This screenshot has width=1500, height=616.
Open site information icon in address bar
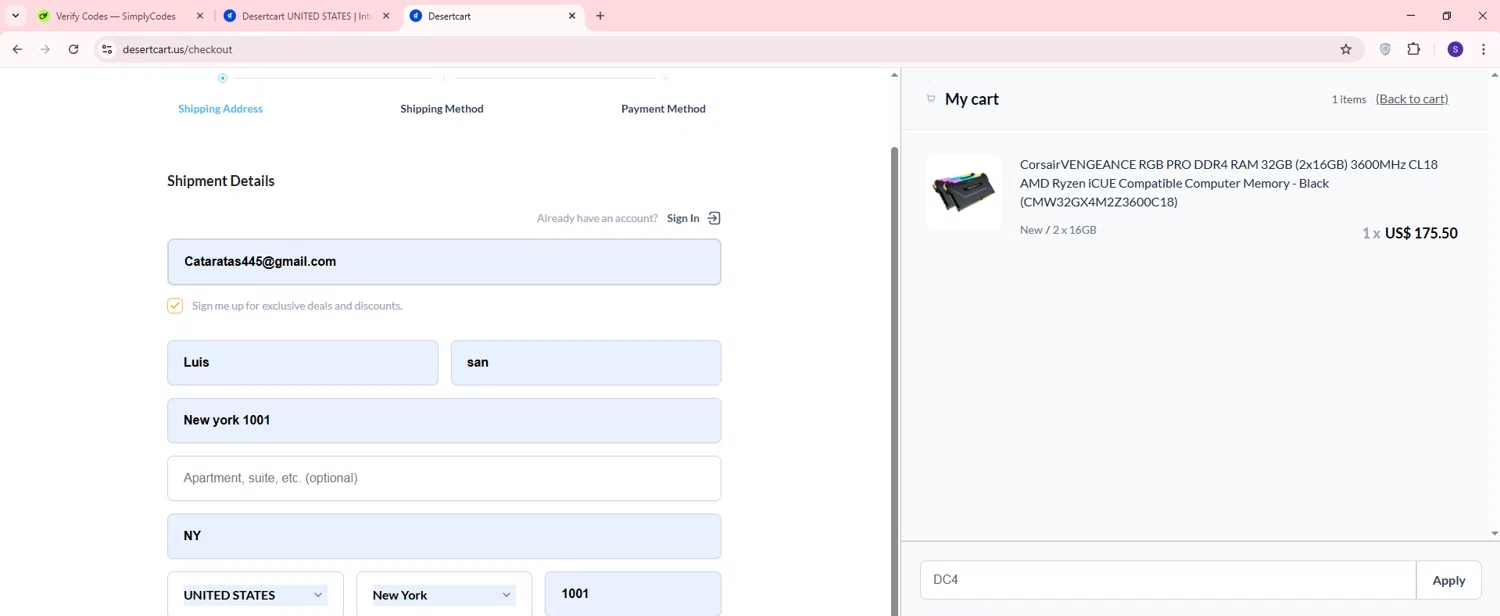(x=107, y=49)
